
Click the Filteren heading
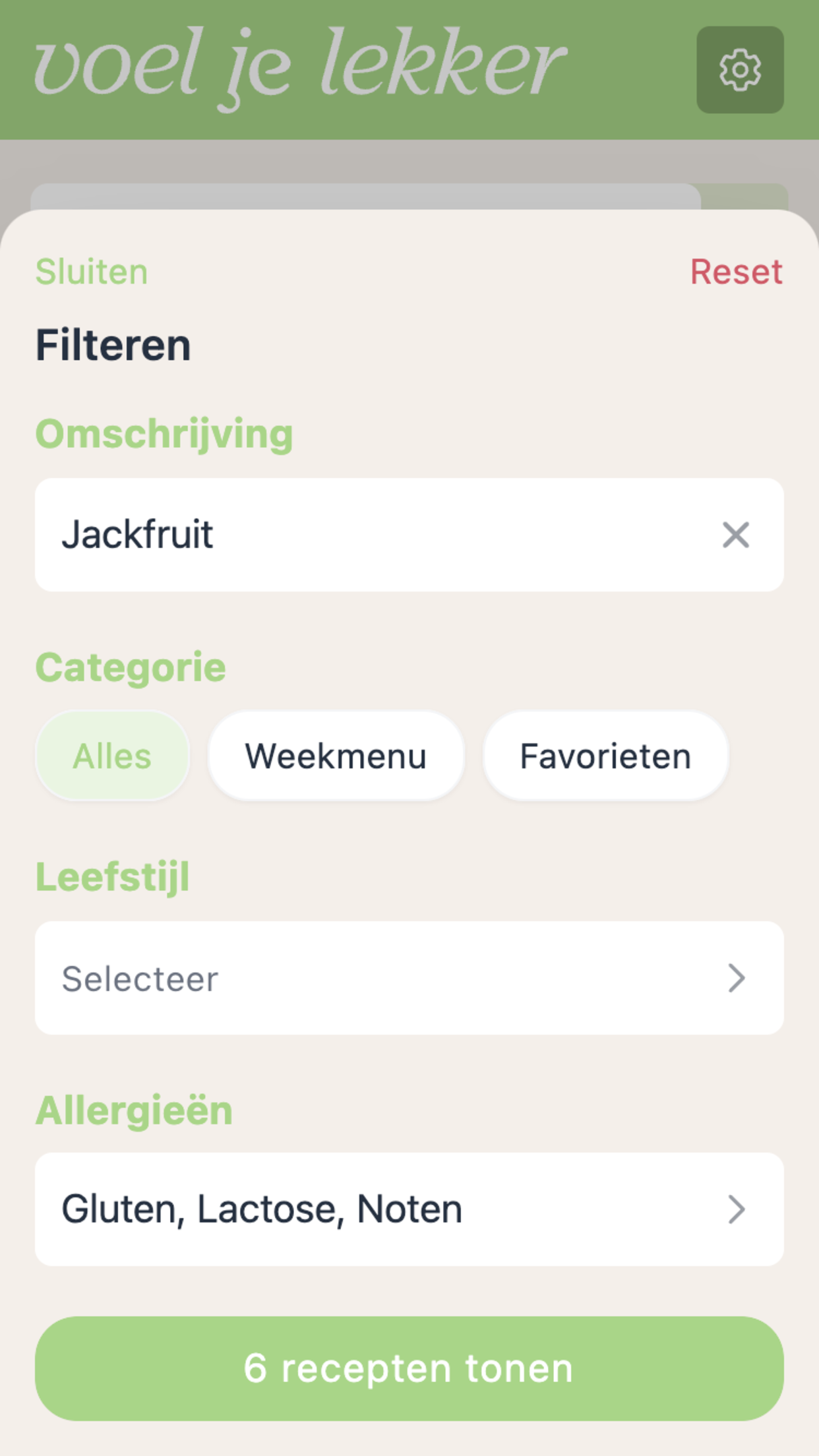tap(113, 345)
